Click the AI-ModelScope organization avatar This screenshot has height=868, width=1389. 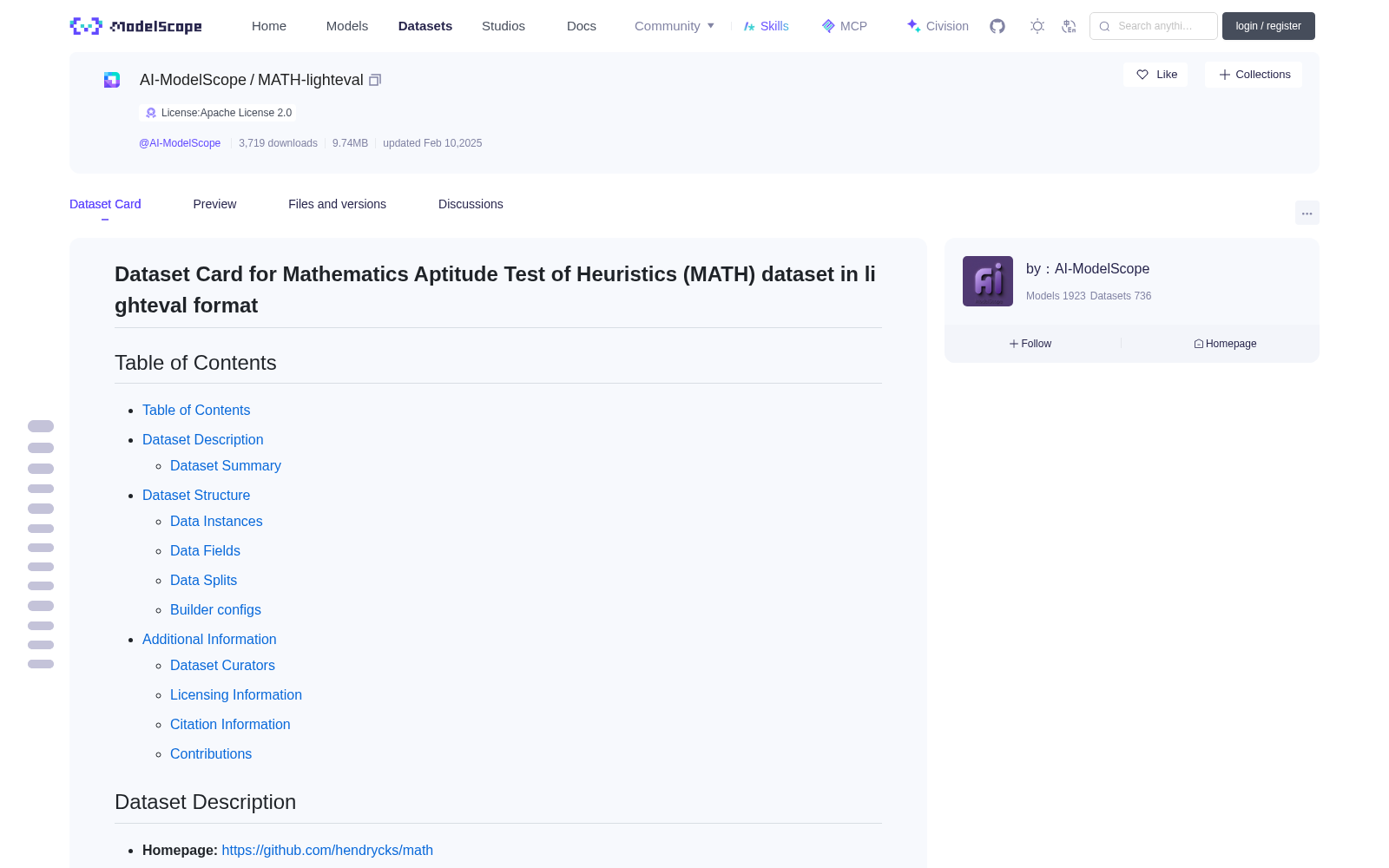pyautogui.click(x=988, y=281)
